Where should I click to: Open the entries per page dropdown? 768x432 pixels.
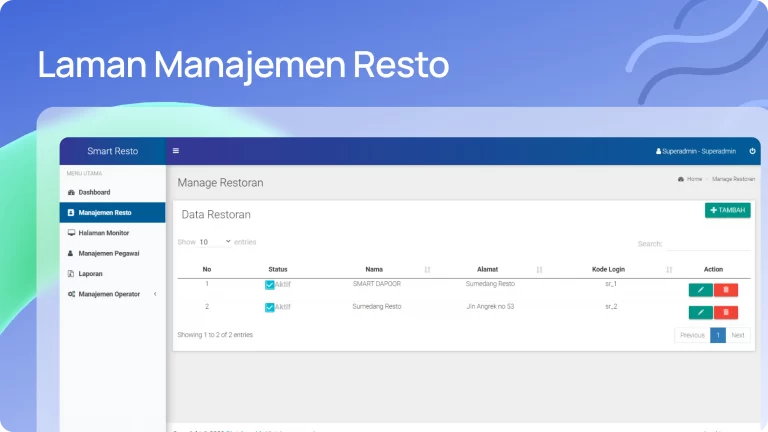coord(214,242)
